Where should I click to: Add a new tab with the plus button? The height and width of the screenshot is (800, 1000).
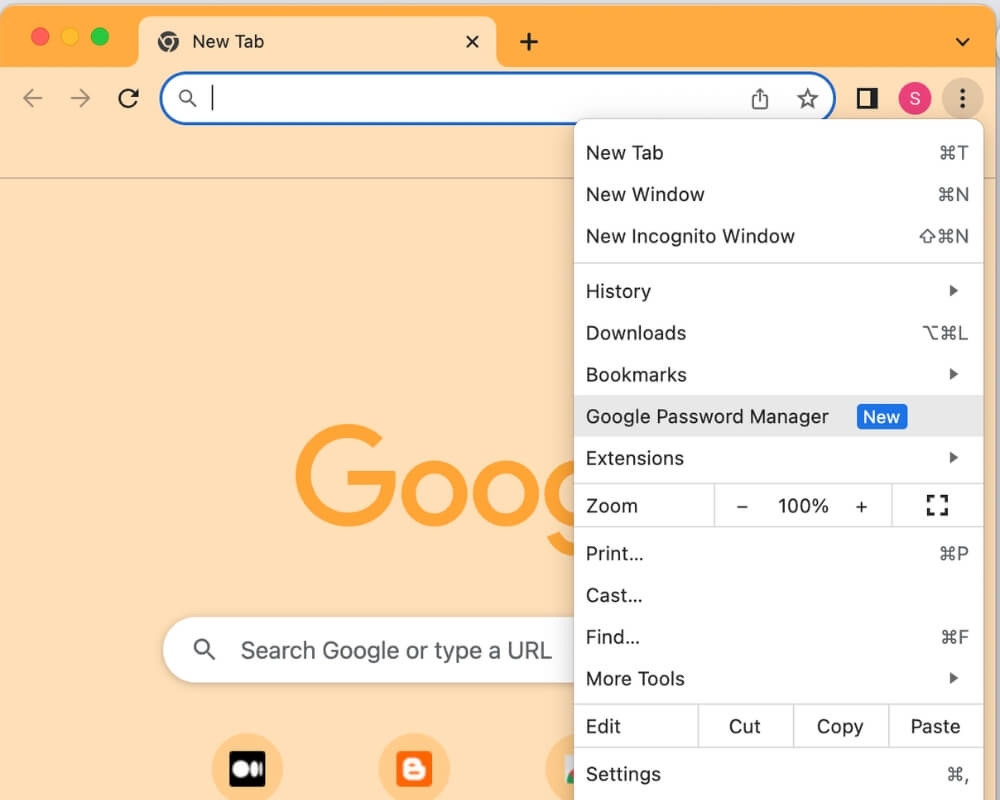(x=528, y=42)
